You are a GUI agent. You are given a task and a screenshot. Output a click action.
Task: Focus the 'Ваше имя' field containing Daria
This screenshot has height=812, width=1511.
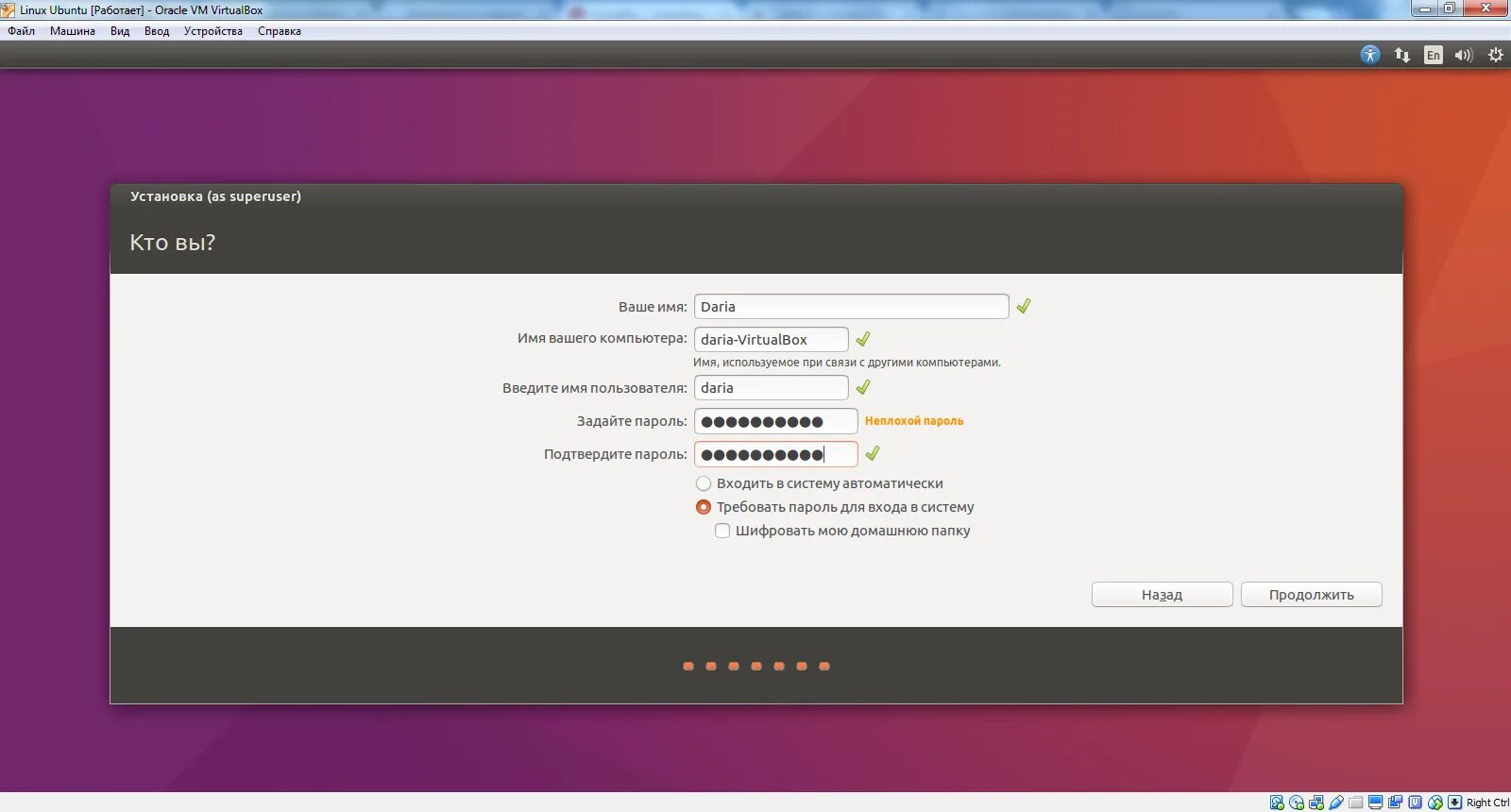click(x=852, y=307)
